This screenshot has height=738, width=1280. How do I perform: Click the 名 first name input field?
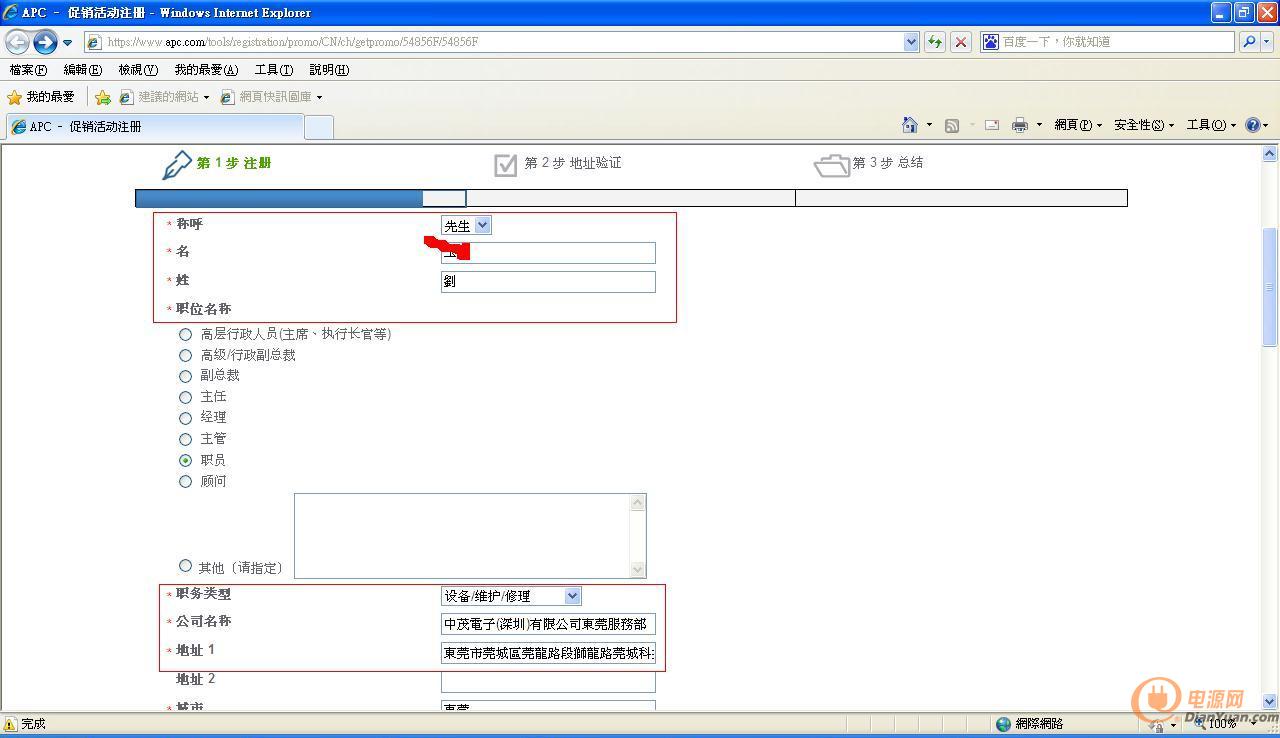coord(548,253)
